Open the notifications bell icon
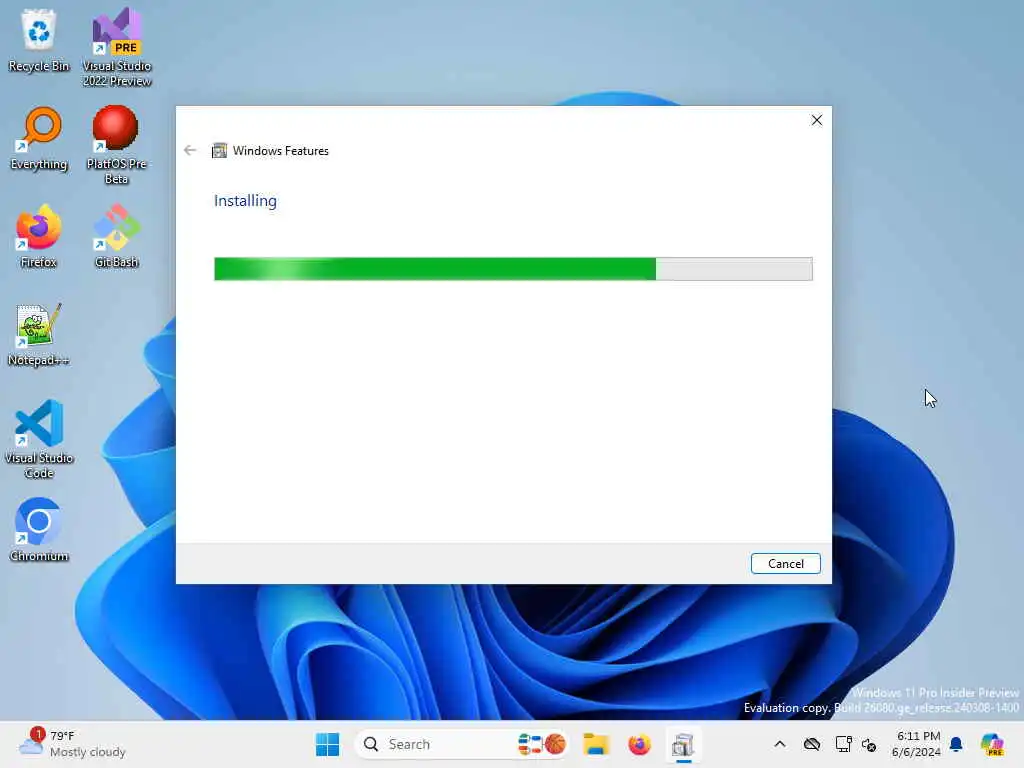This screenshot has width=1024, height=768. coord(956,744)
